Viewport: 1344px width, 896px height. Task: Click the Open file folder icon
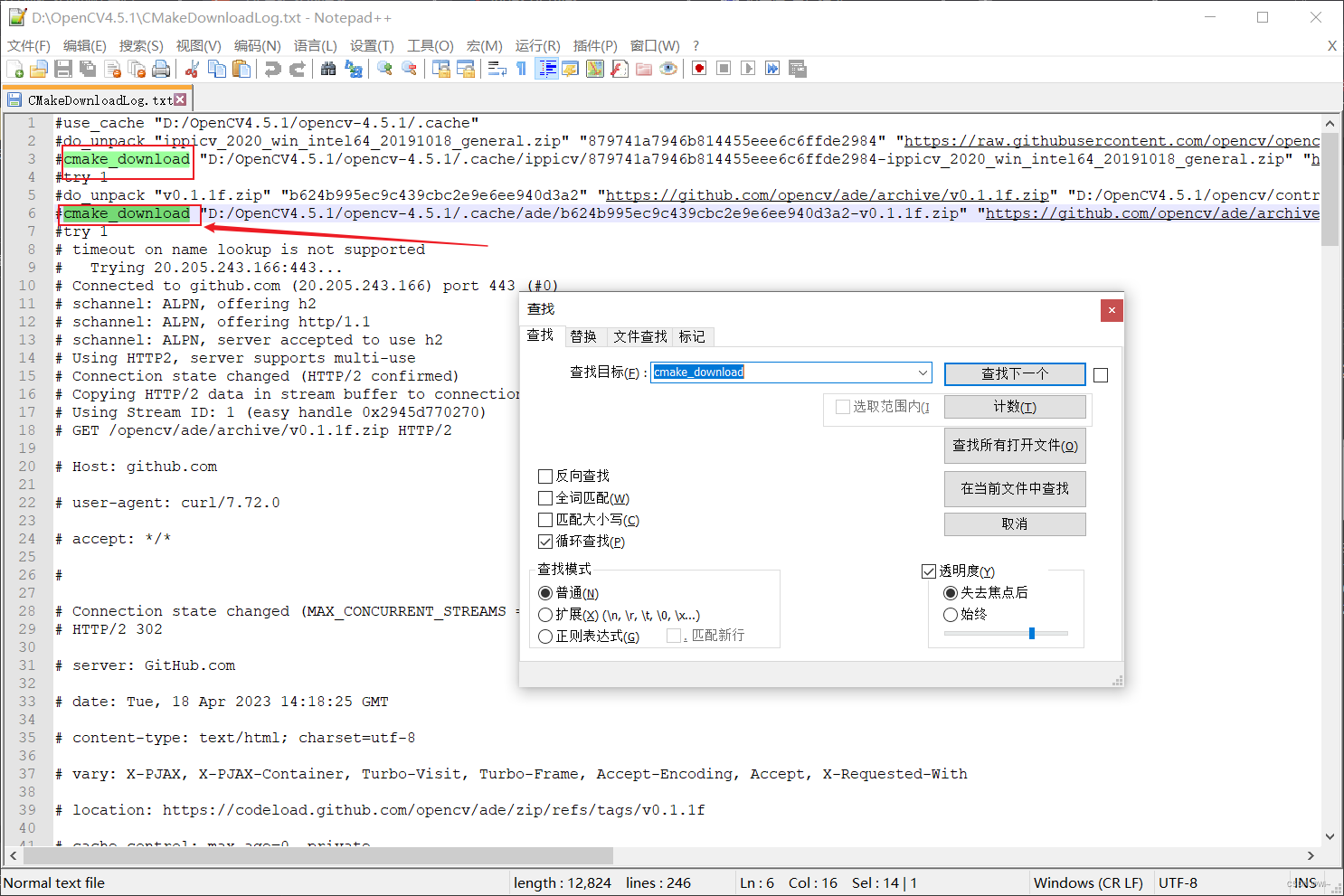(x=39, y=69)
